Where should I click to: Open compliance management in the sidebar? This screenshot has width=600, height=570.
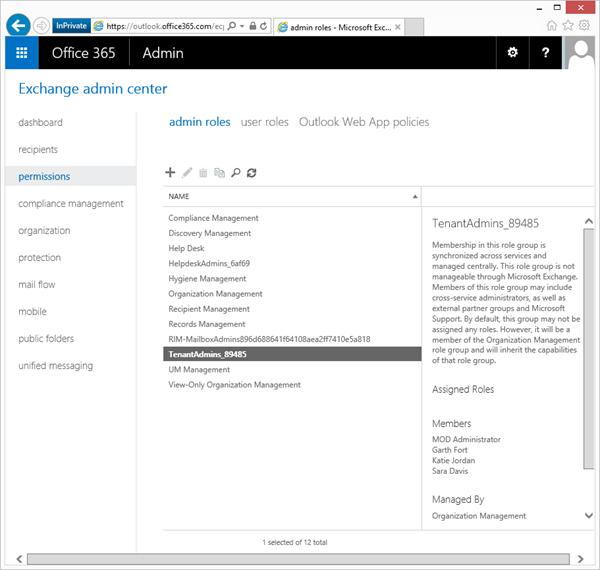pyautogui.click(x=71, y=204)
